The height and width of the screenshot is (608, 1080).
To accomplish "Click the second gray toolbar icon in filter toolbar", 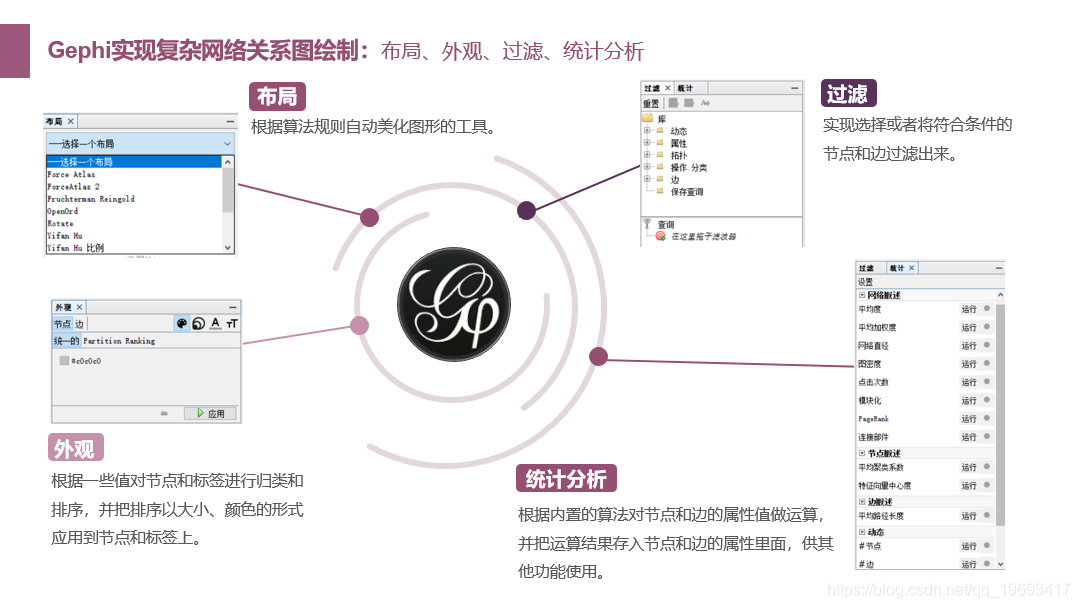I will 689,103.
